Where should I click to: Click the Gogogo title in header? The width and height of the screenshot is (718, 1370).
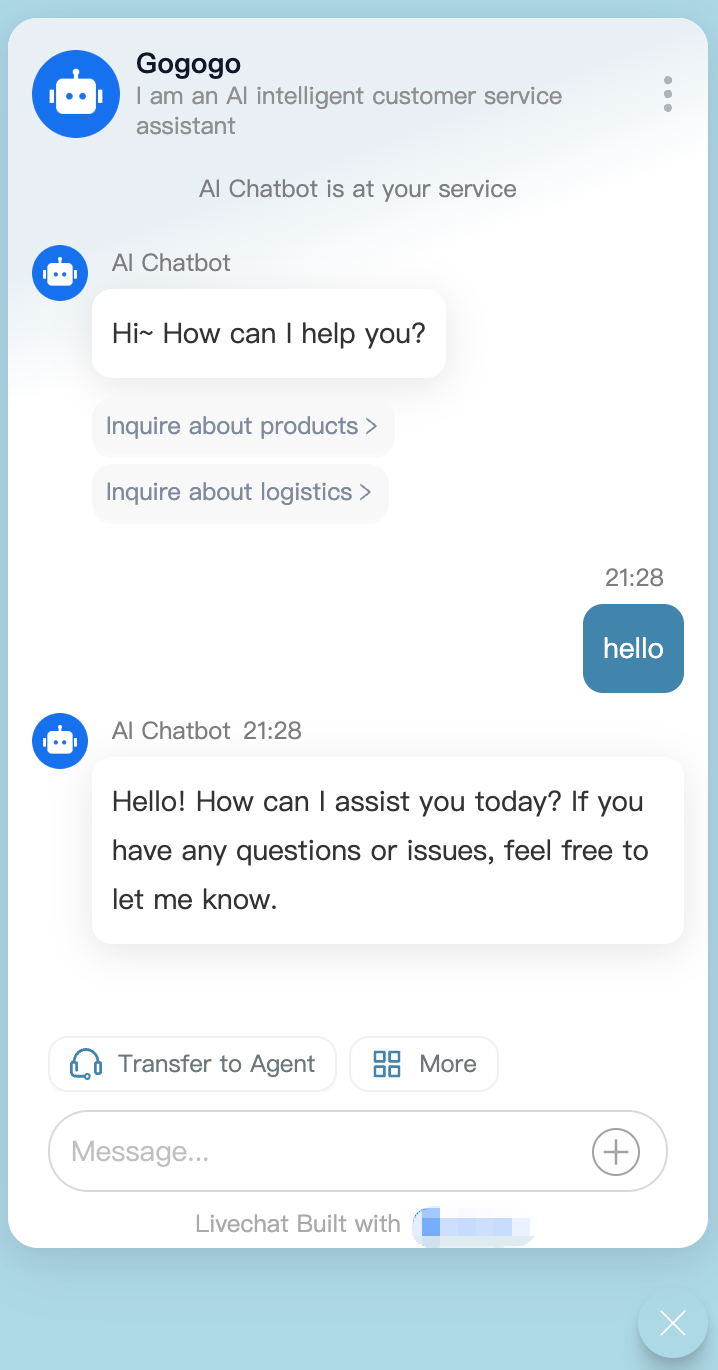[x=188, y=64]
